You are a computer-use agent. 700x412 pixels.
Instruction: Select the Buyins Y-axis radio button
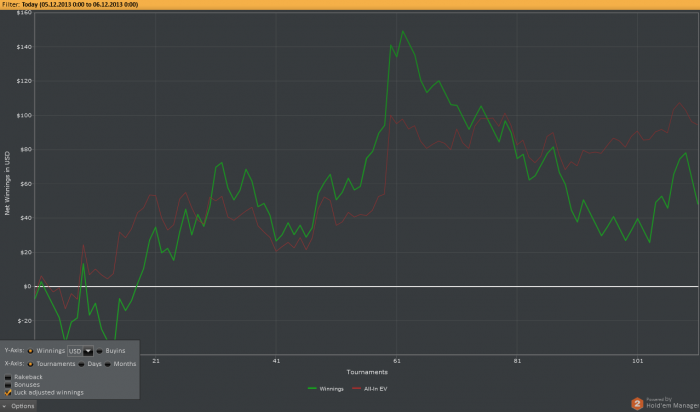point(100,351)
